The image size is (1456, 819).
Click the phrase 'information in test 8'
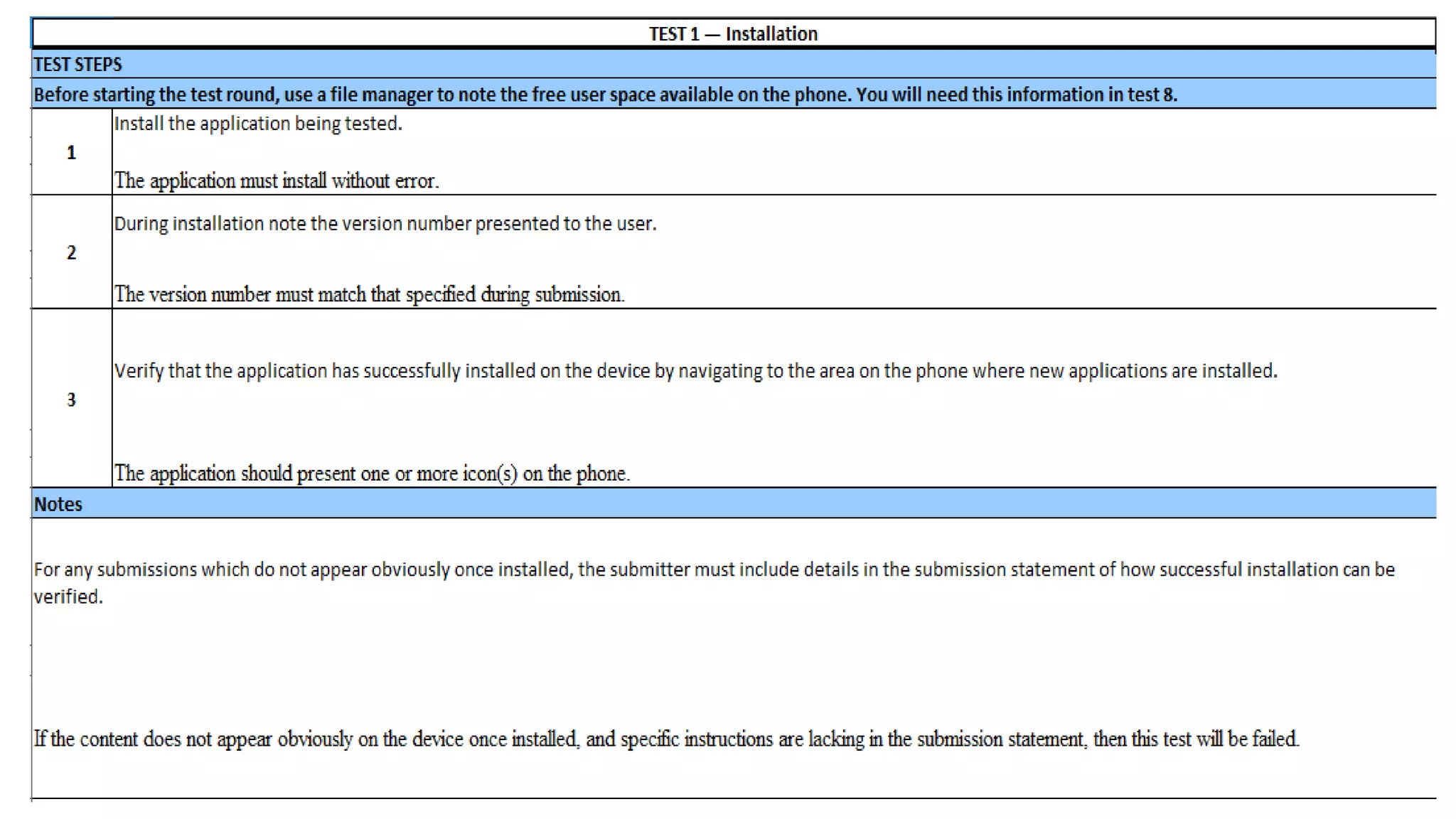pyautogui.click(x=1091, y=95)
